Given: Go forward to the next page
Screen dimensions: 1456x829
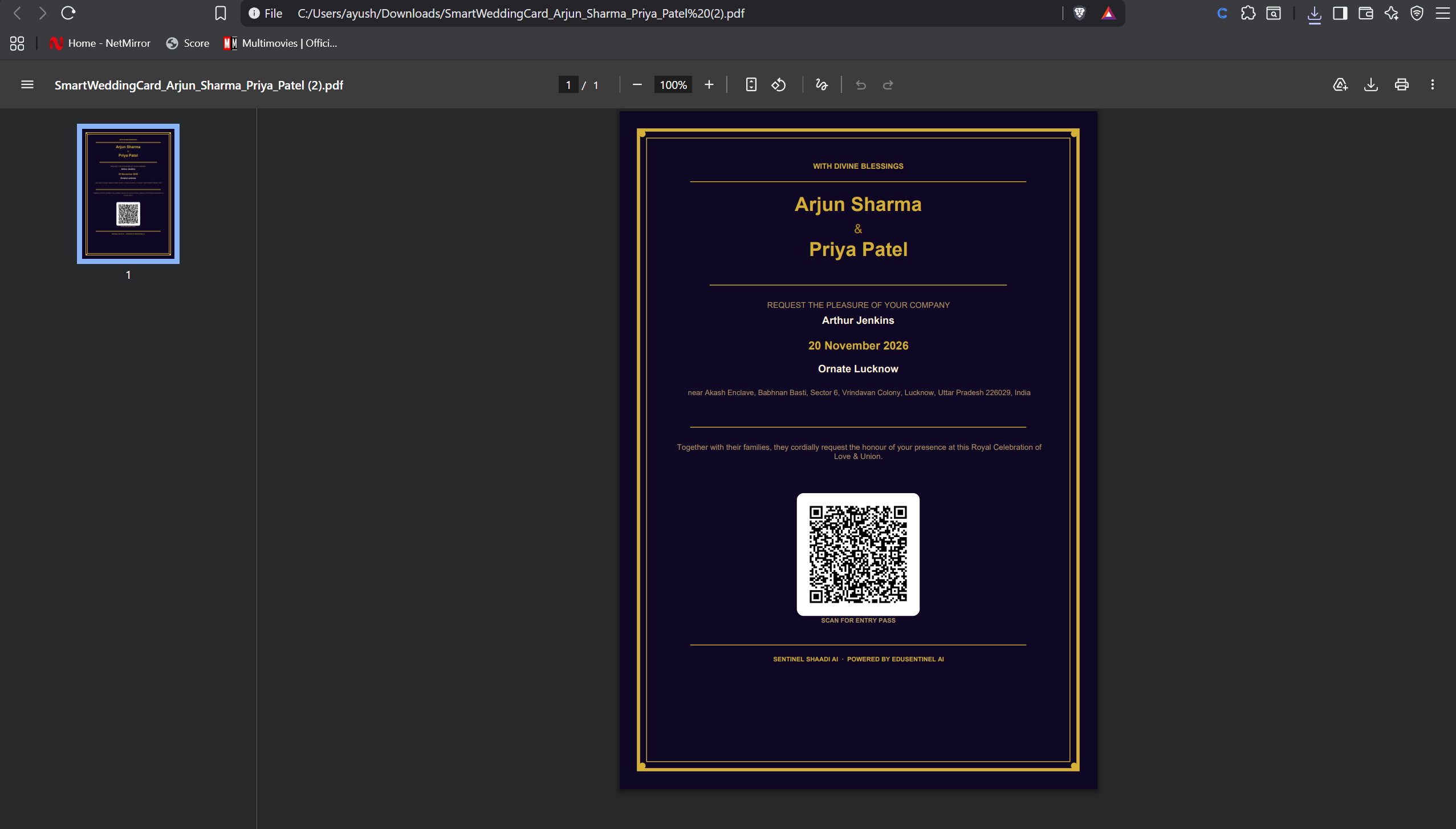Looking at the screenshot, I should tap(43, 13).
